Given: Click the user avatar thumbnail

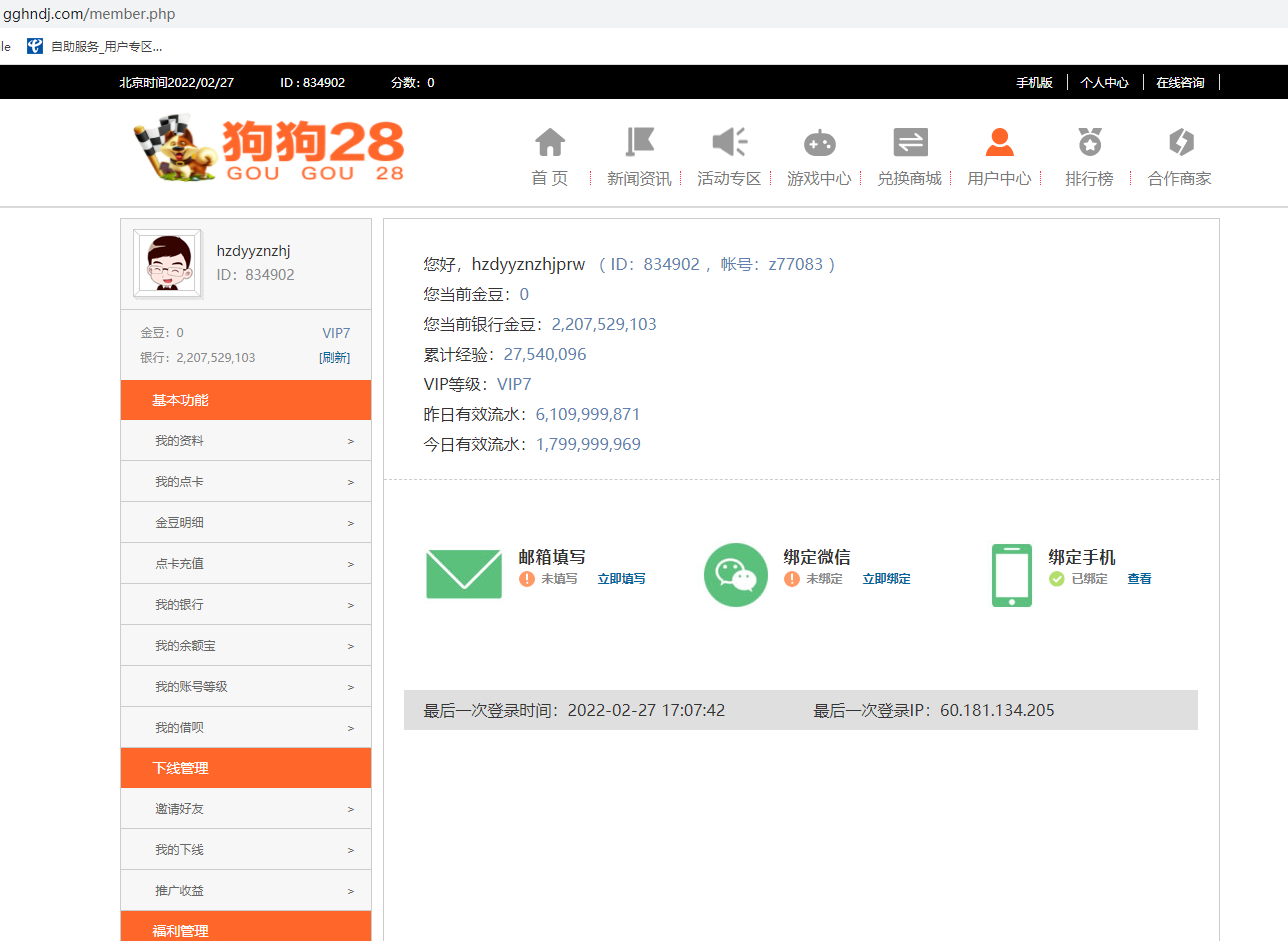Looking at the screenshot, I should click(x=167, y=264).
